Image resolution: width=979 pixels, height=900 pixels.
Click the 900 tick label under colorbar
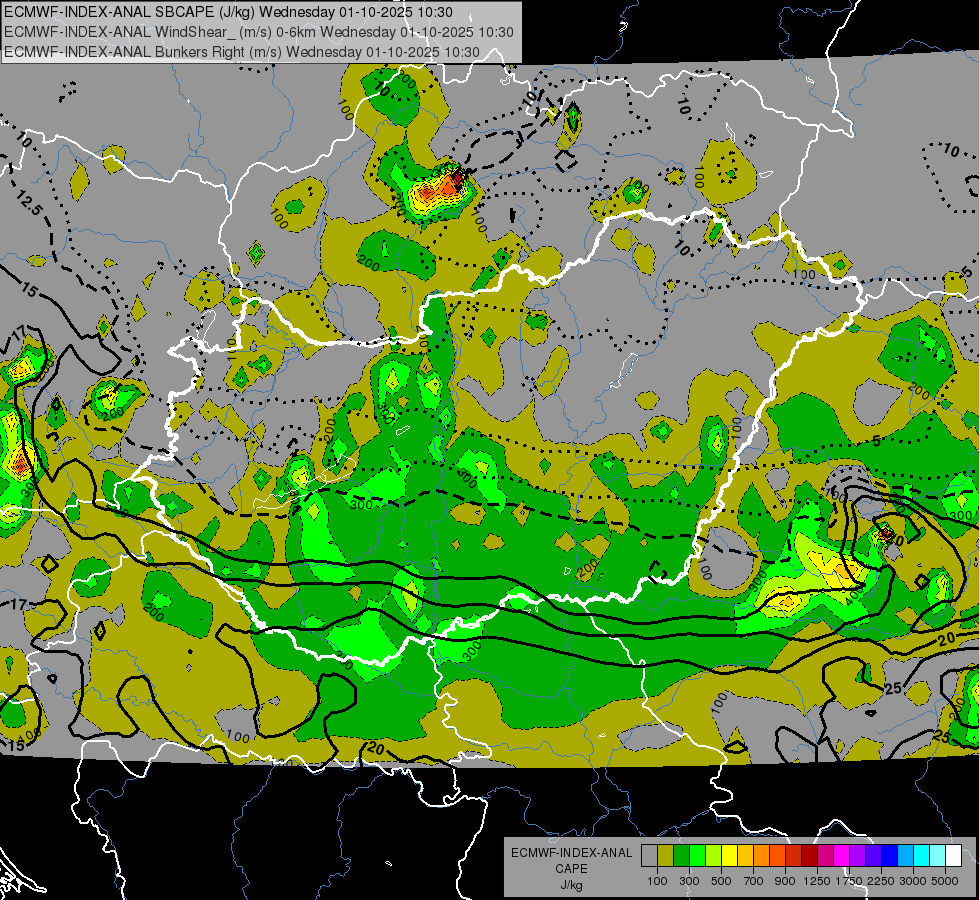(x=785, y=881)
